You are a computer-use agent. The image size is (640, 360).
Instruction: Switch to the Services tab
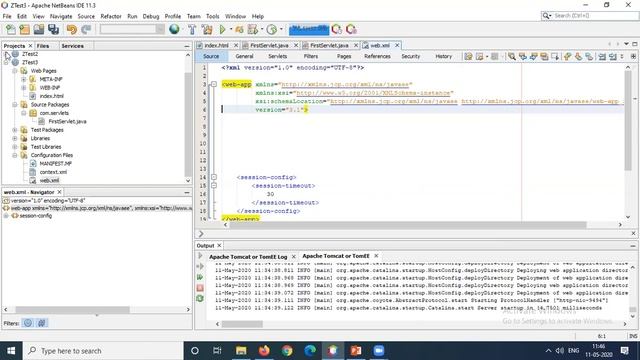point(72,46)
